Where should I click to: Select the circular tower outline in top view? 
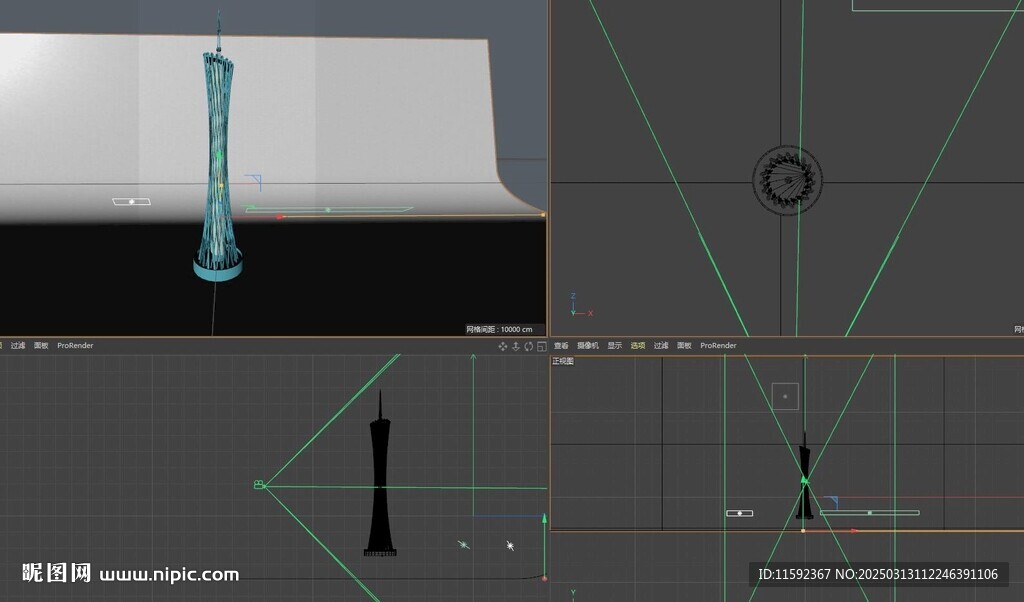788,180
